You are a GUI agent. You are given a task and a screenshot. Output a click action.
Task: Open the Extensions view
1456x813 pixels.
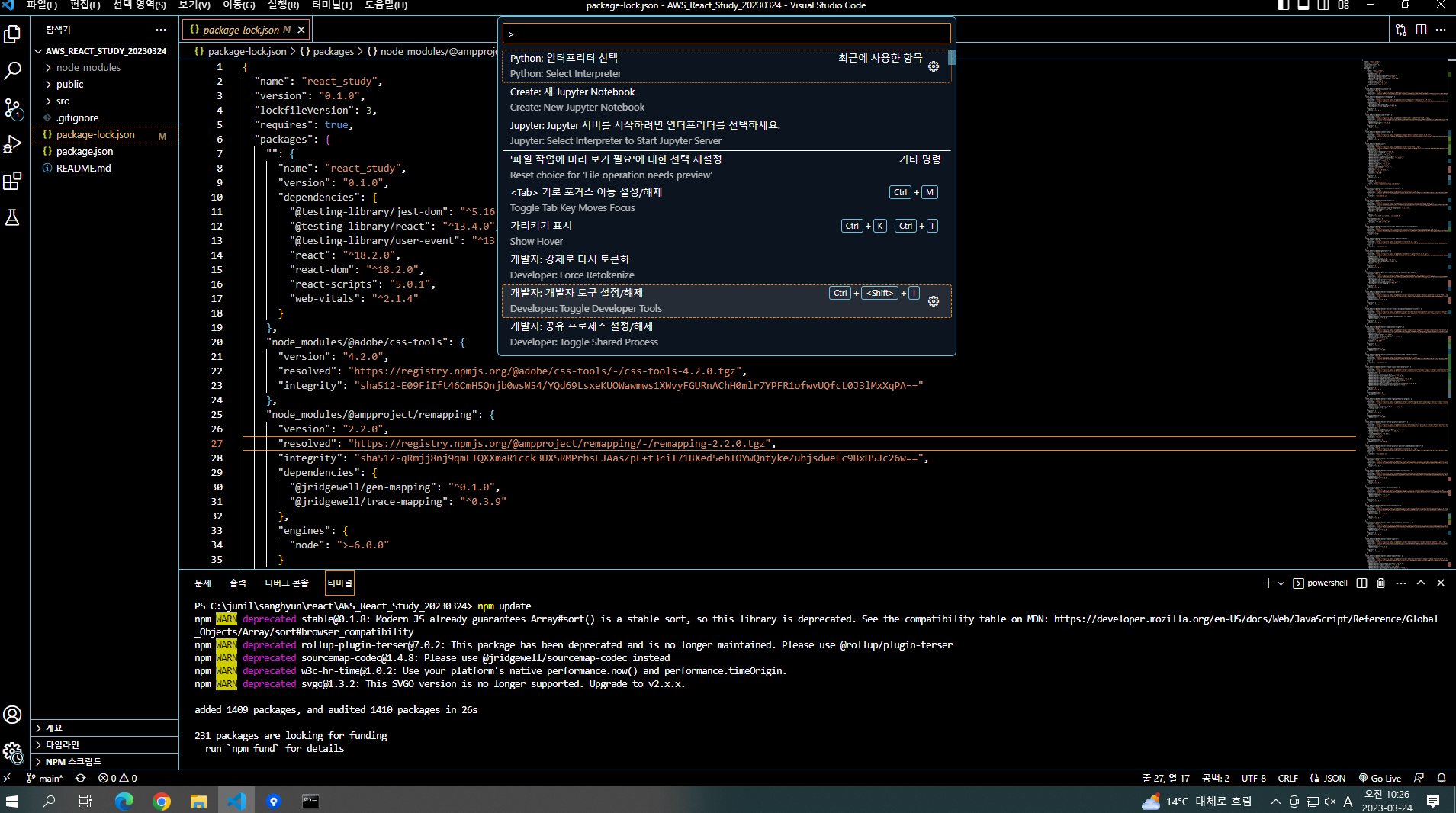pos(12,181)
